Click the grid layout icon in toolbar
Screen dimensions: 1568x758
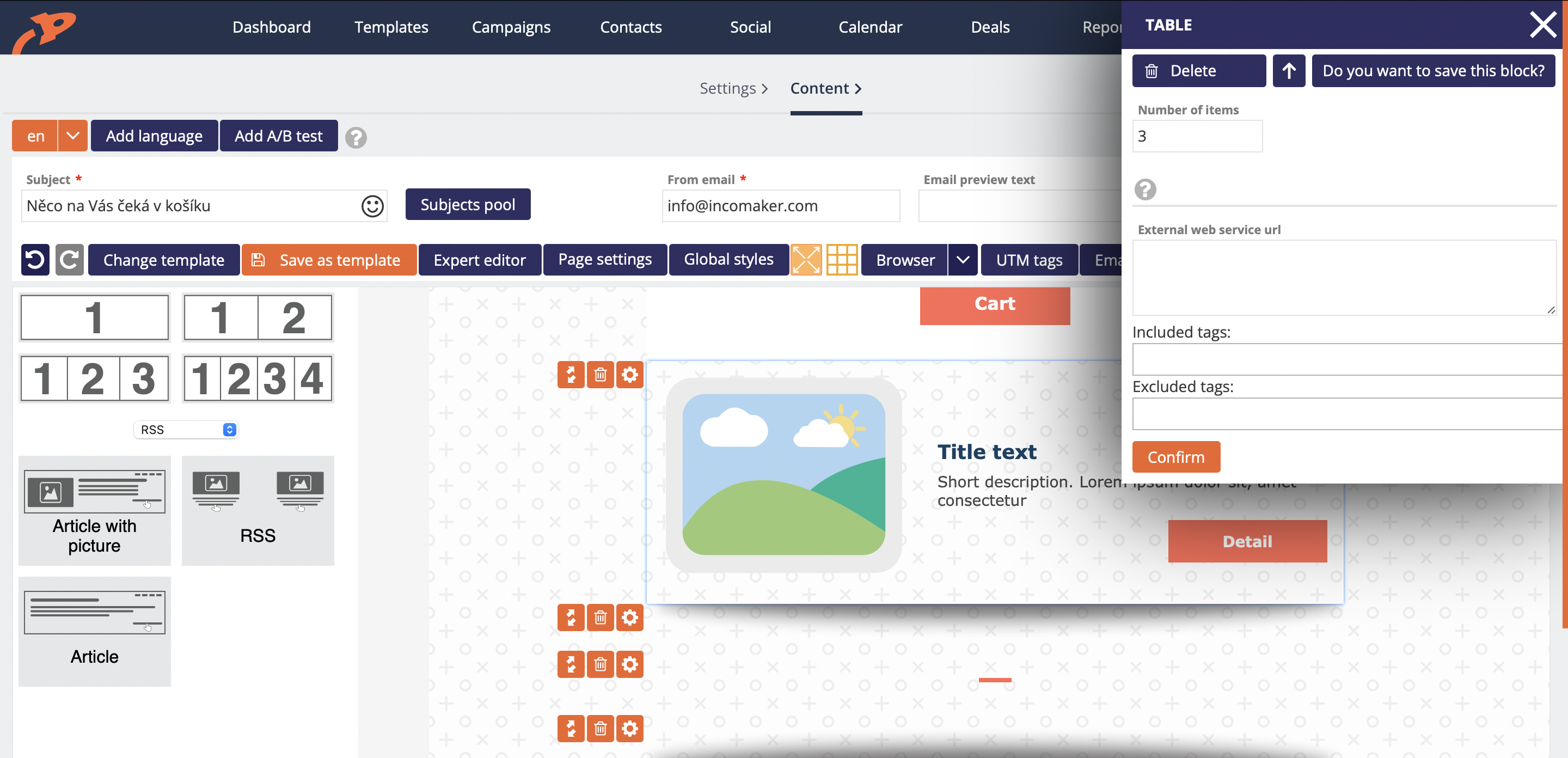coord(840,260)
